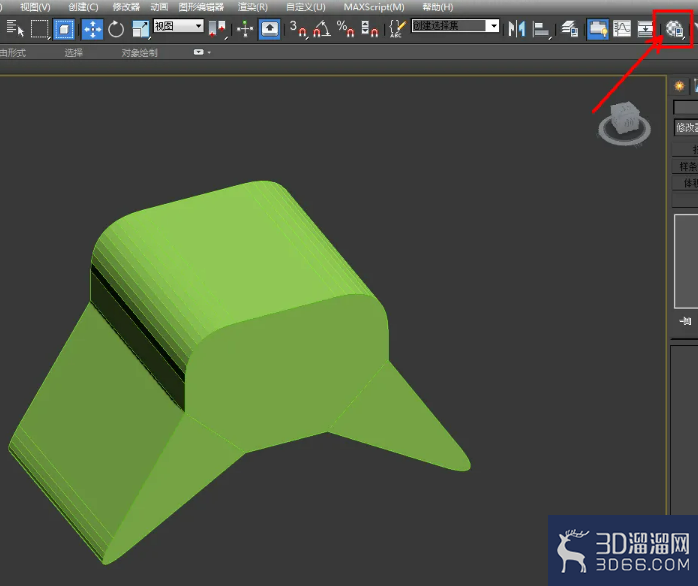
Task: Open the Material Editor
Action: coord(674,29)
